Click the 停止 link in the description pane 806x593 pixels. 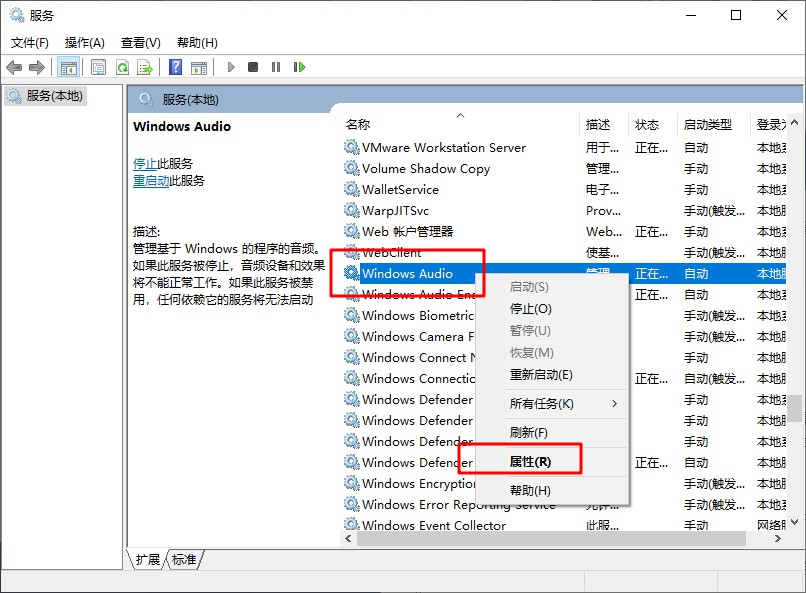coord(145,164)
